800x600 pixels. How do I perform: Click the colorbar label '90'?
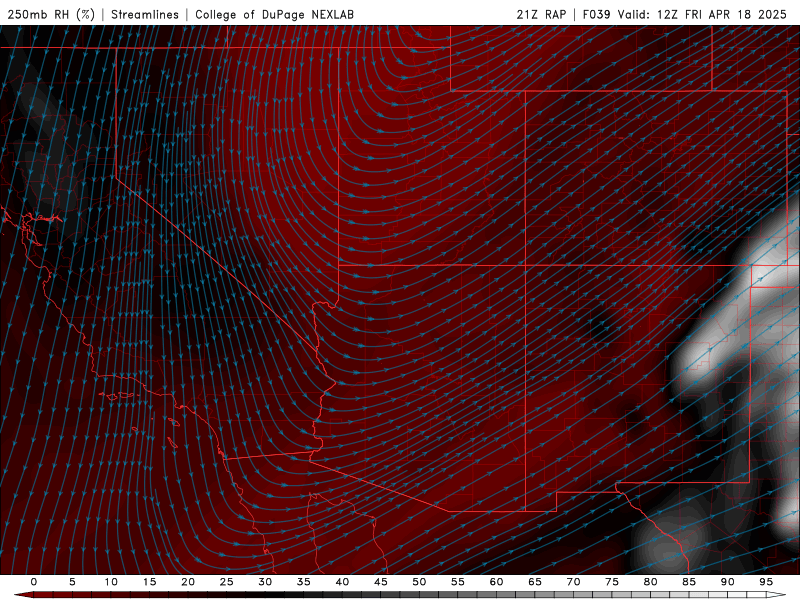(727, 582)
